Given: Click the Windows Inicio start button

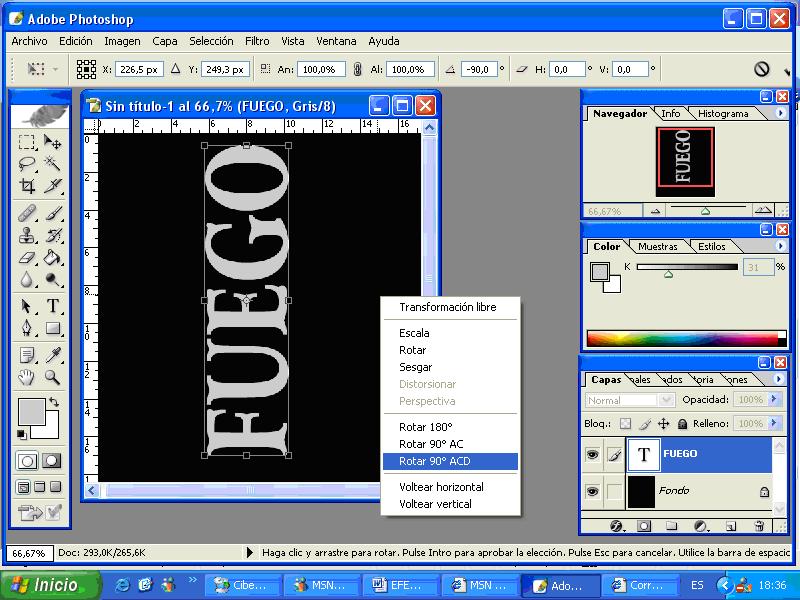Looking at the screenshot, I should click(50, 585).
